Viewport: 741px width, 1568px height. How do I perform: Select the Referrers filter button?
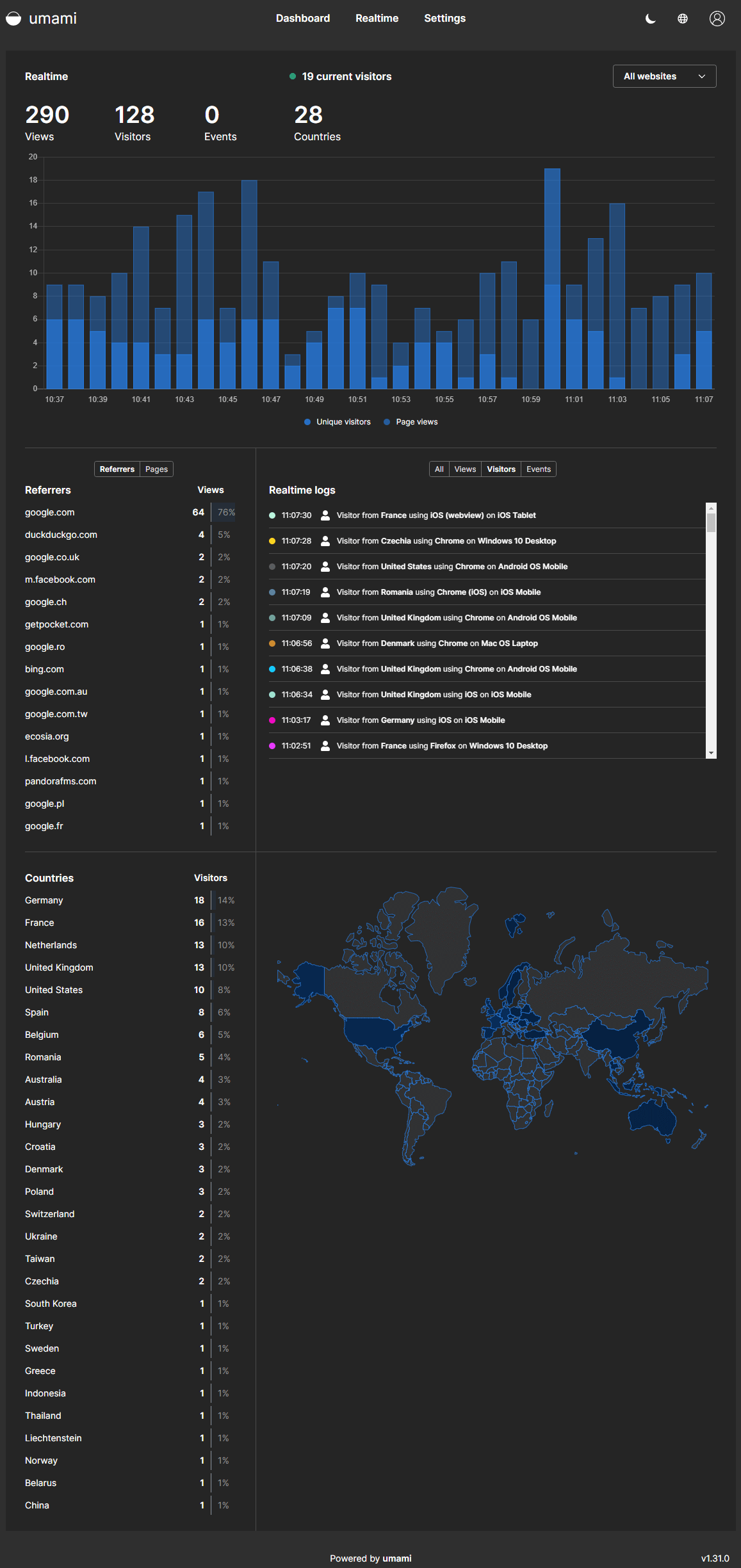[117, 469]
